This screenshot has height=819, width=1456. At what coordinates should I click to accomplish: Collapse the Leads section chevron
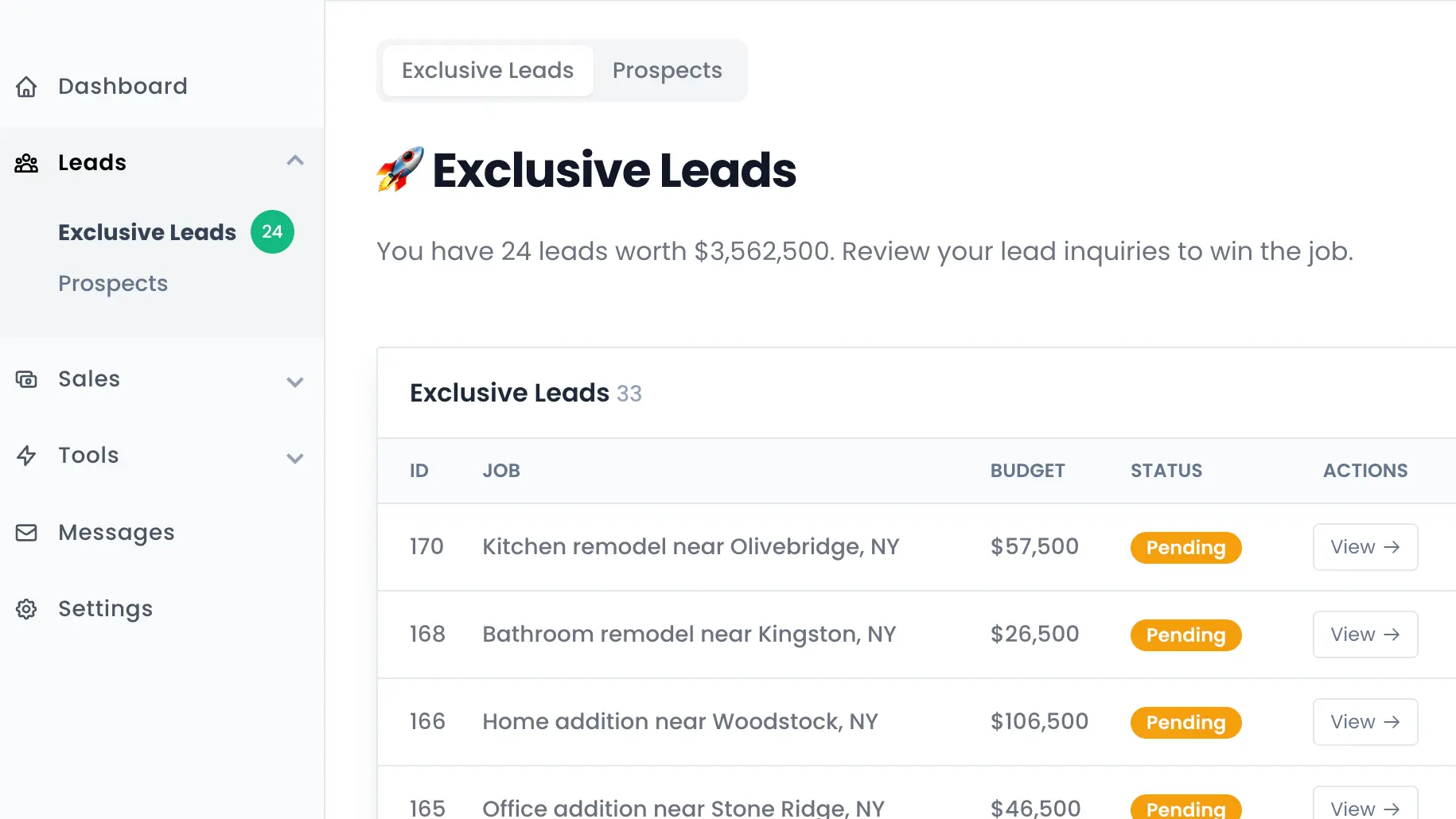point(295,160)
